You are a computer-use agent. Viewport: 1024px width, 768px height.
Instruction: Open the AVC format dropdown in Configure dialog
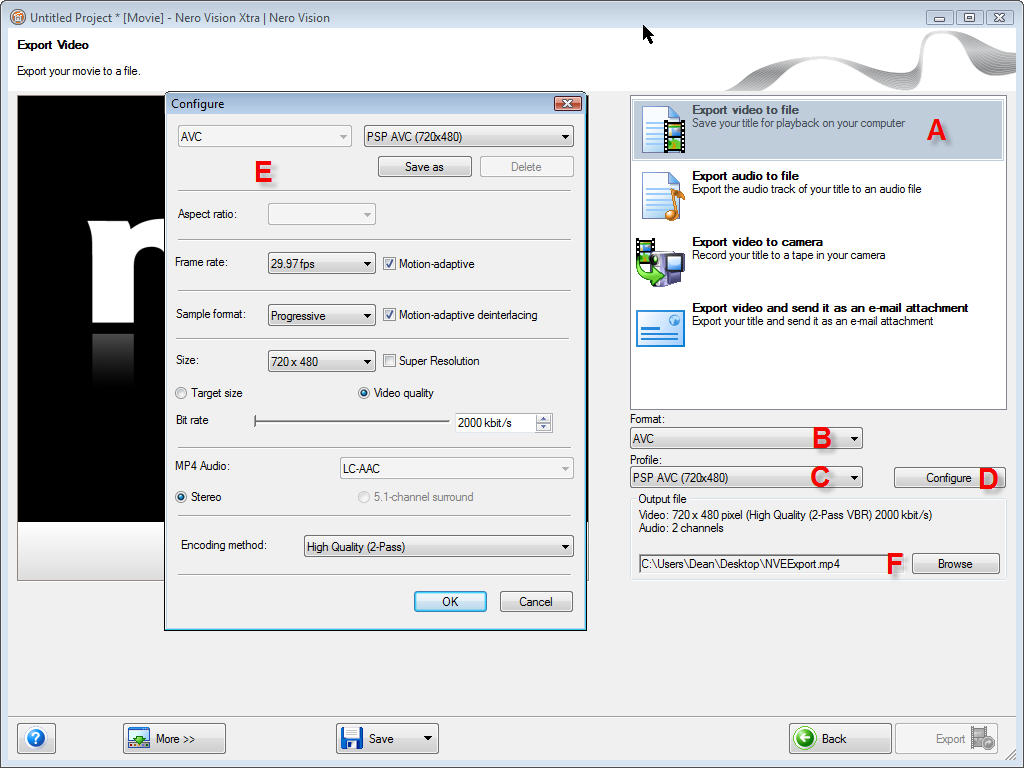click(x=264, y=136)
